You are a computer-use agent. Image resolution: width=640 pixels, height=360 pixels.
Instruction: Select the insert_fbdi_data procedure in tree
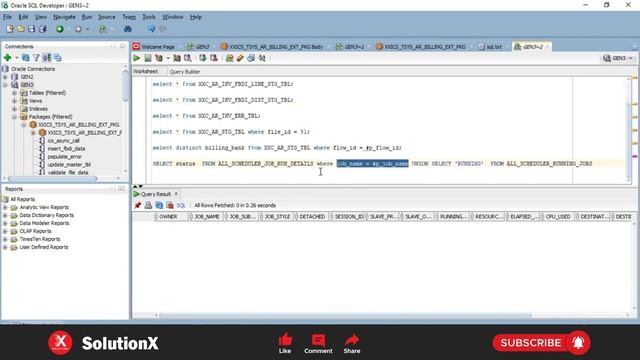pyautogui.click(x=66, y=149)
